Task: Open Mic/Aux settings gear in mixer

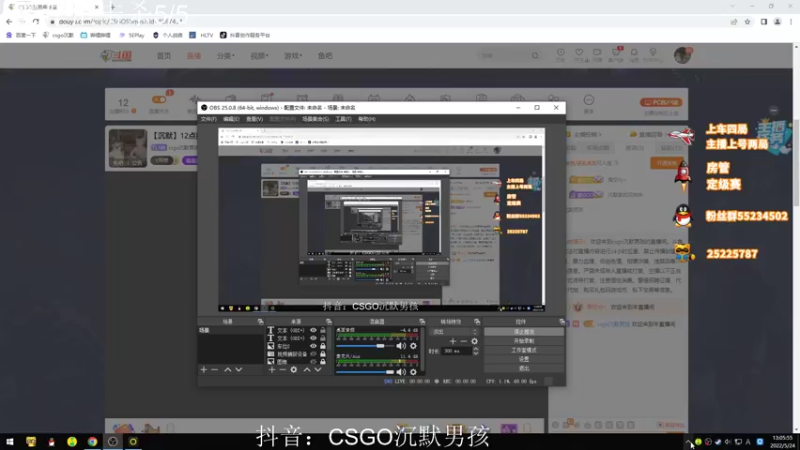Action: pyautogui.click(x=413, y=372)
